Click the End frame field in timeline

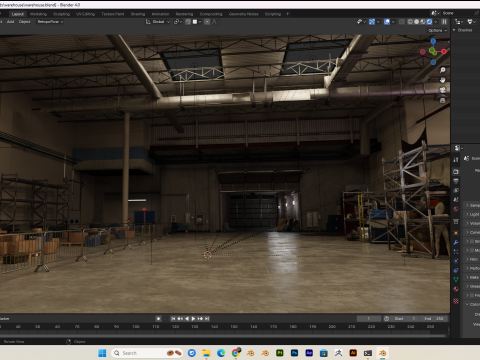tap(434, 319)
